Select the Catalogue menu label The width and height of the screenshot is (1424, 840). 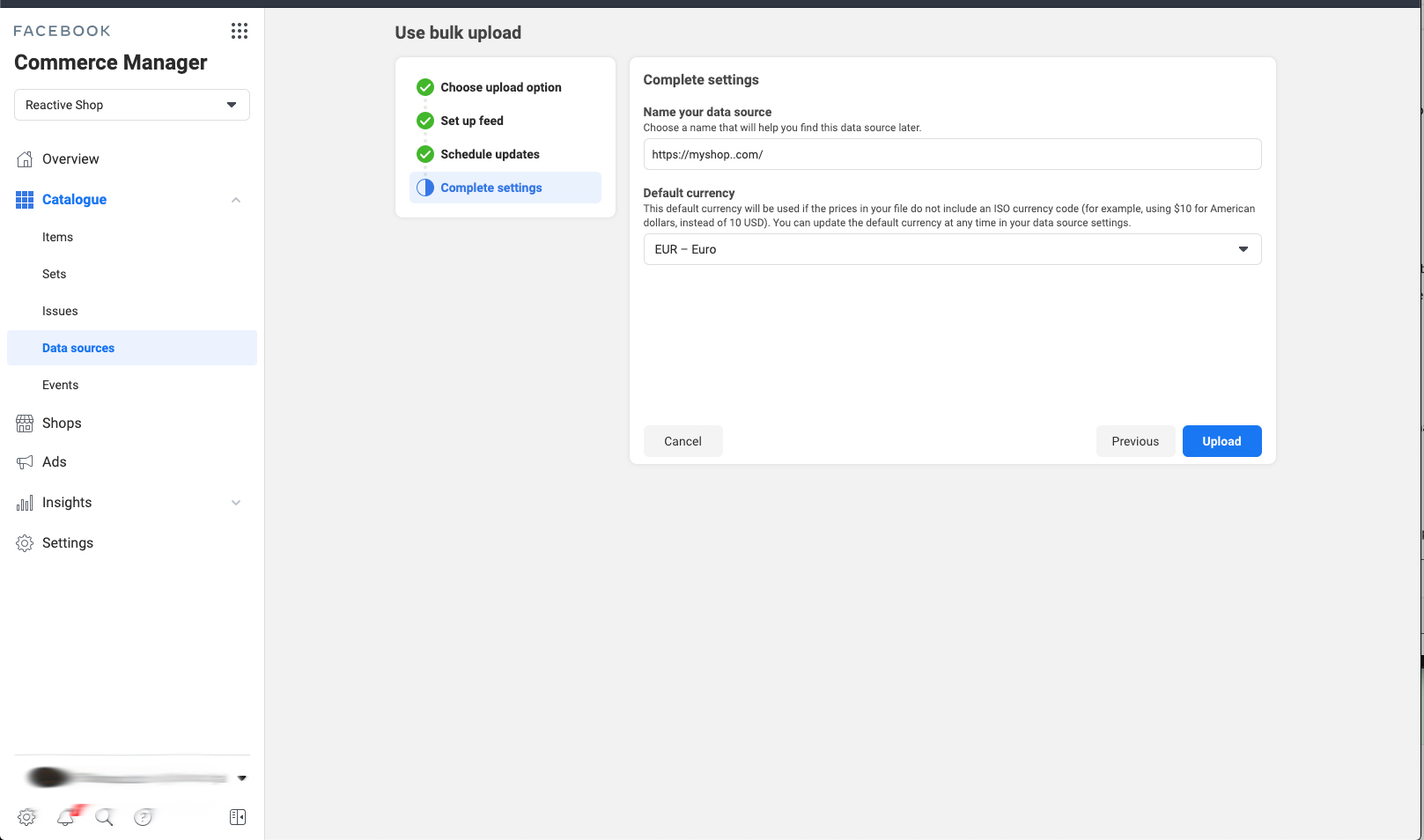point(74,200)
